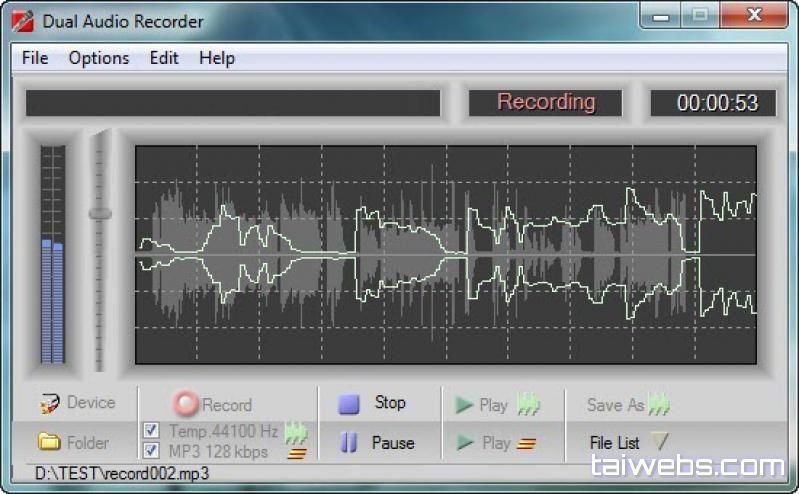Screen dimensions: 799x494
Task: Click the Device settings icon
Action: [49, 404]
